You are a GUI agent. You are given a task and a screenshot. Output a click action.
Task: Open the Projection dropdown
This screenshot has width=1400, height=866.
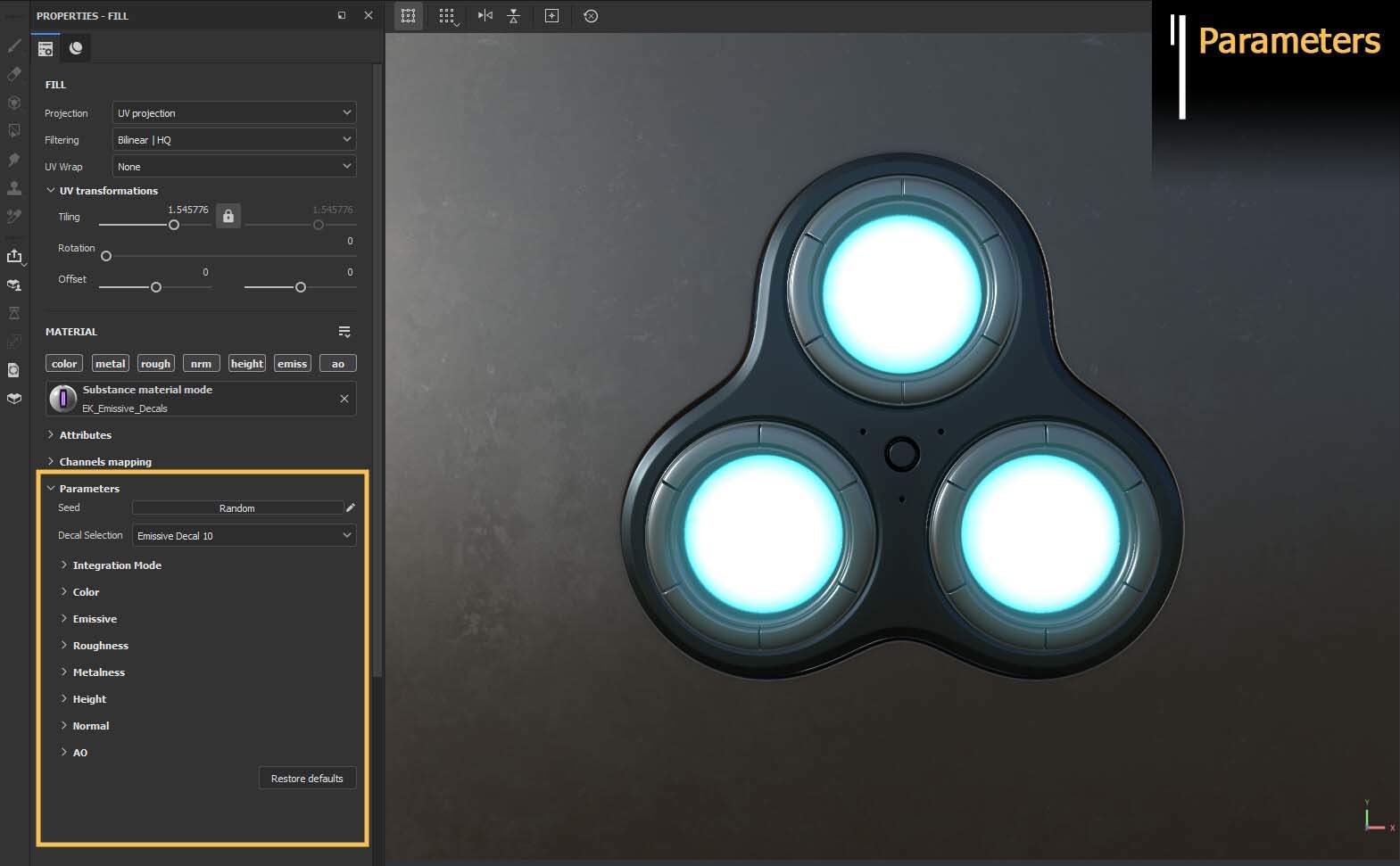(x=234, y=113)
